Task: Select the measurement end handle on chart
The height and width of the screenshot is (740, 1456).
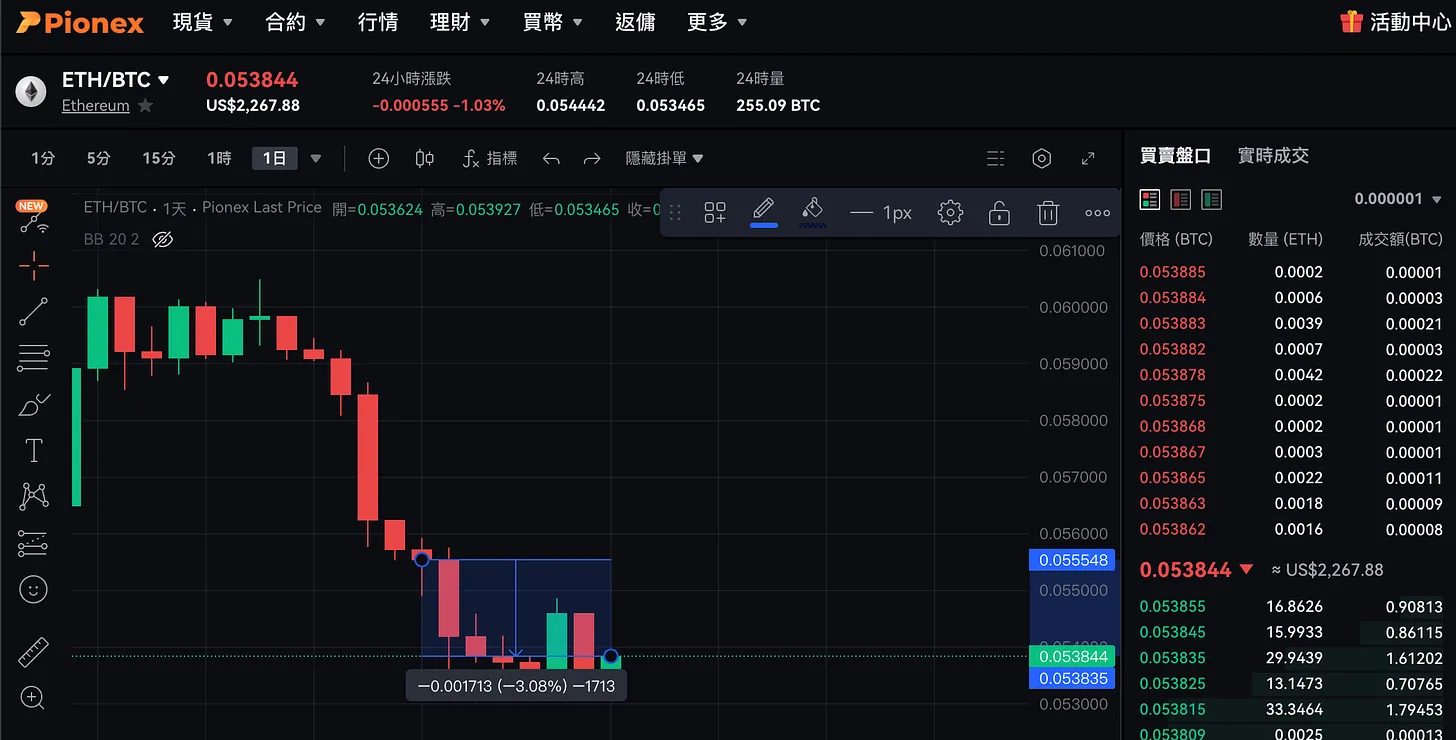Action: [x=610, y=657]
